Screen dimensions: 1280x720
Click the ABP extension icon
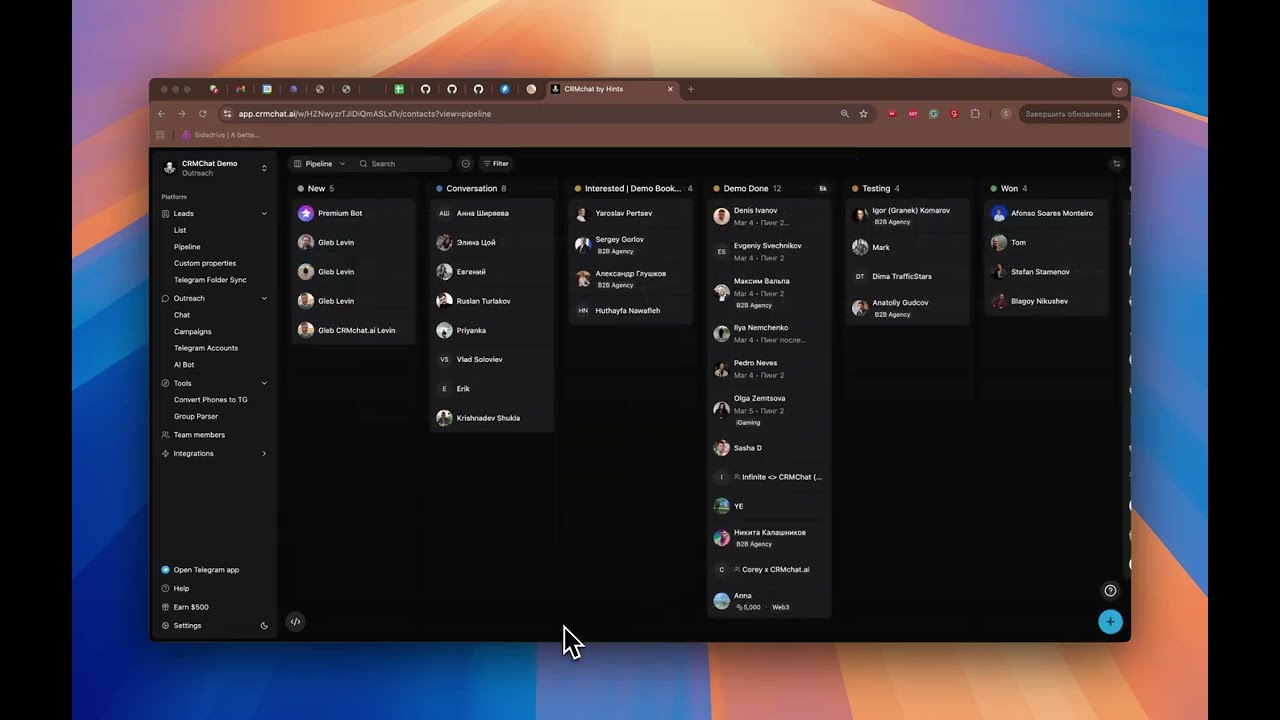coord(913,114)
